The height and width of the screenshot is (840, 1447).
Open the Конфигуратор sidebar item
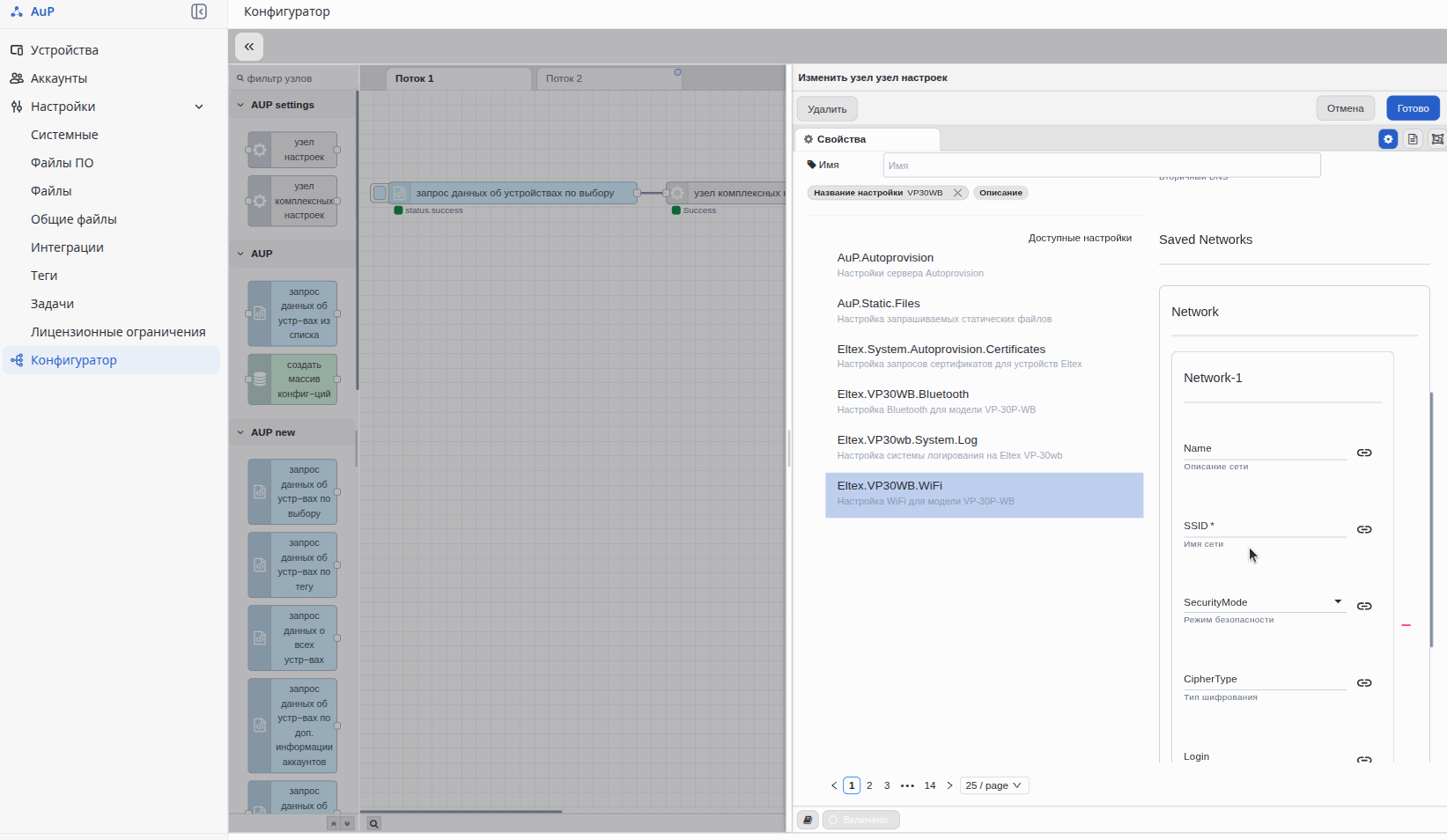[111, 360]
